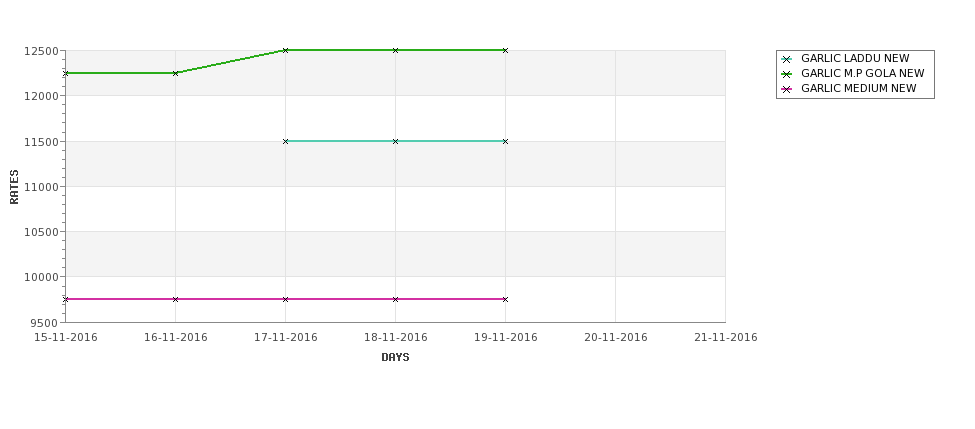Click green line point on 17-11-2016
Screen dimensions: 975x429
coord(285,50)
